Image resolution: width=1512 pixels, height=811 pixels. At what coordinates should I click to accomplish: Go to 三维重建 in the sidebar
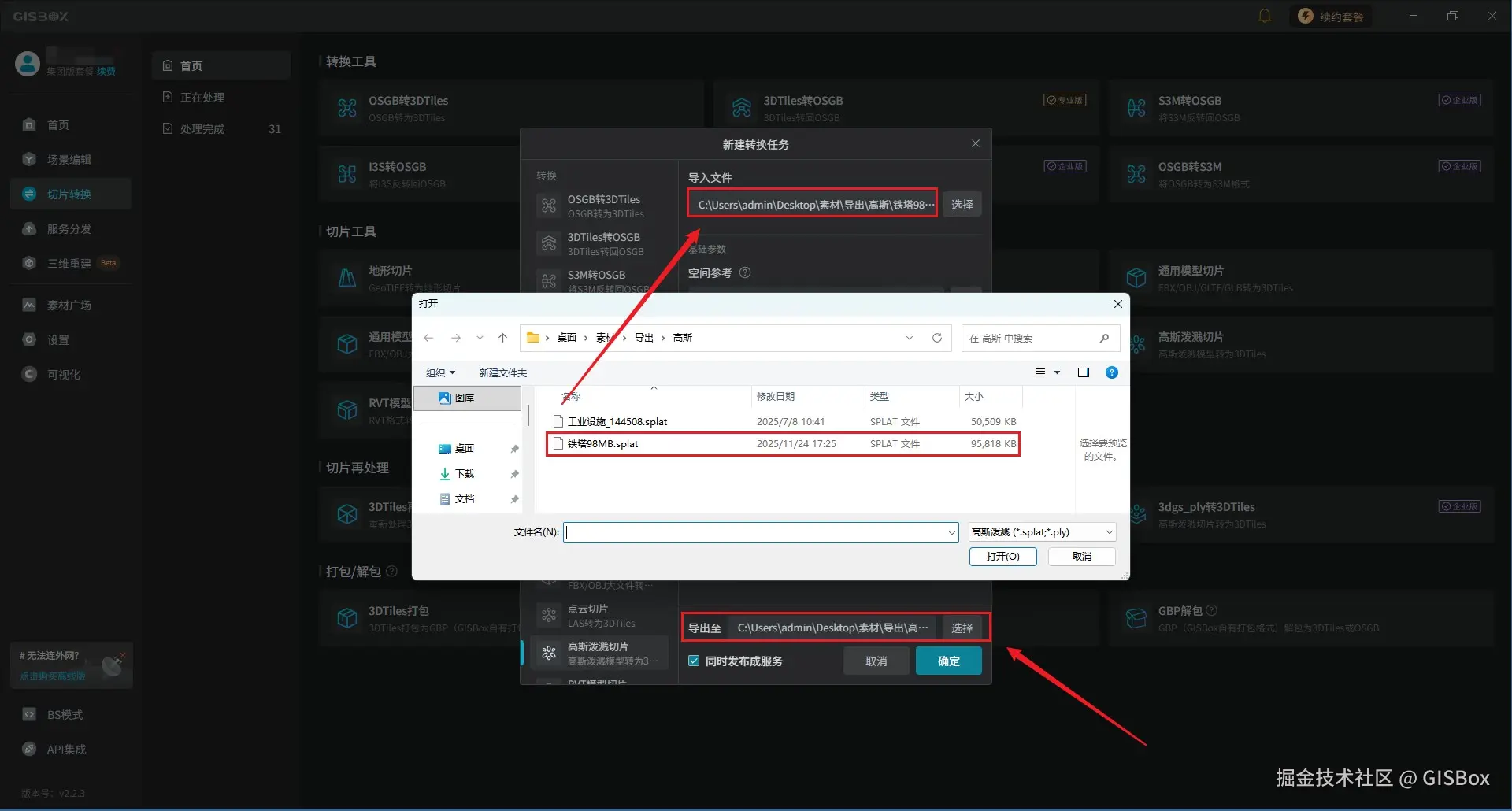pyautogui.click(x=69, y=263)
